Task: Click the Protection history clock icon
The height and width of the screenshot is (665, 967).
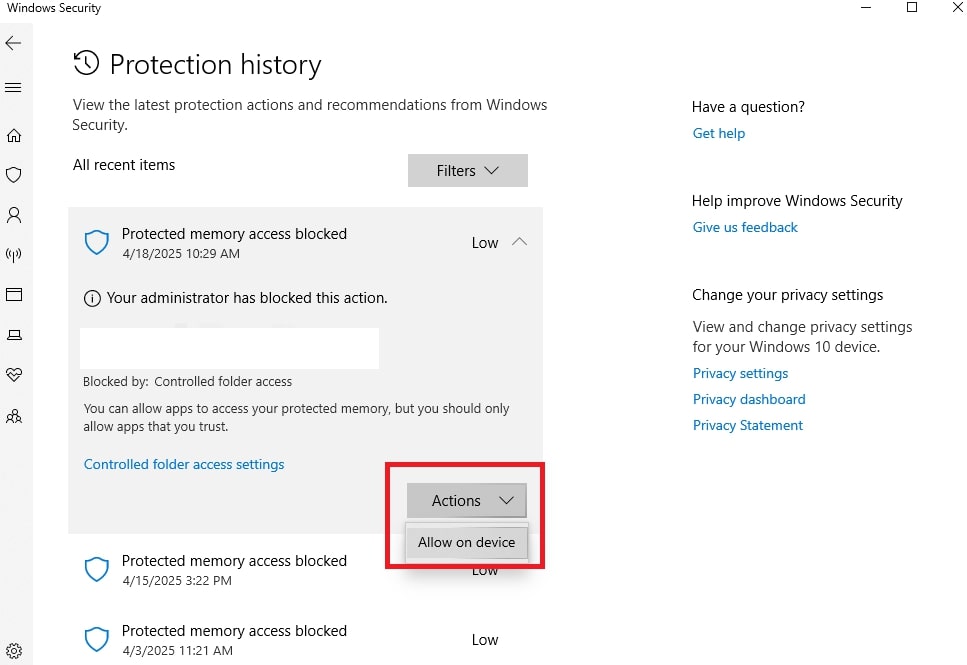Action: pyautogui.click(x=86, y=63)
